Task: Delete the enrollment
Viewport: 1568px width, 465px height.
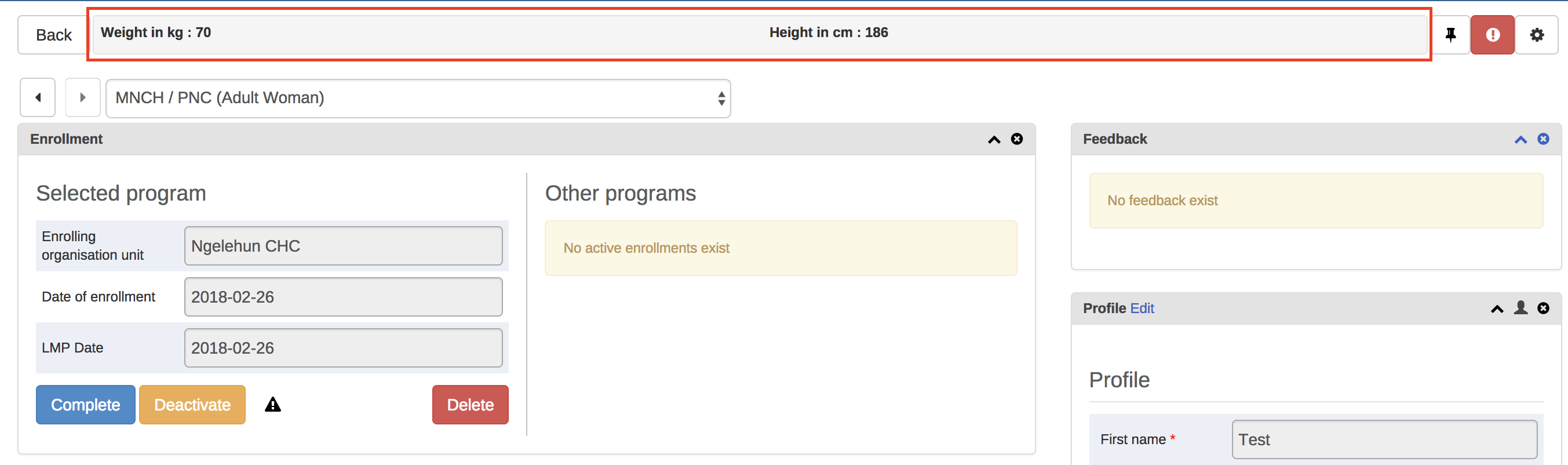Action: 470,405
